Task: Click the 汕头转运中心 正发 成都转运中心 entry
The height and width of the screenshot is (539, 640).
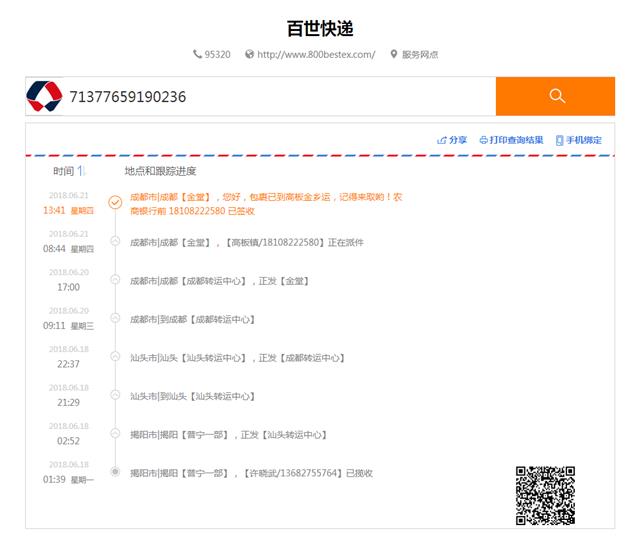Action: click(x=238, y=358)
